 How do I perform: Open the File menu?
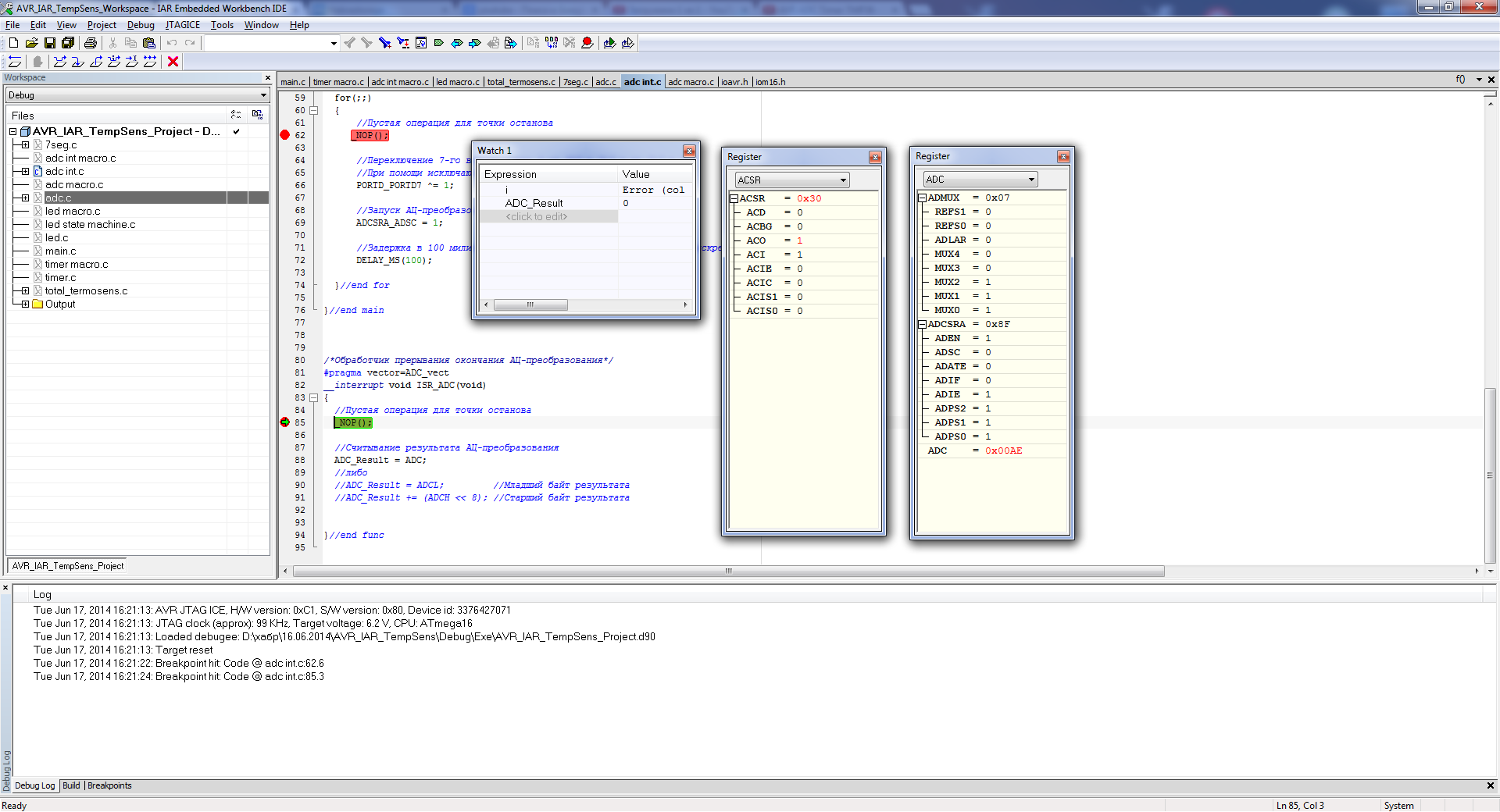(x=12, y=25)
